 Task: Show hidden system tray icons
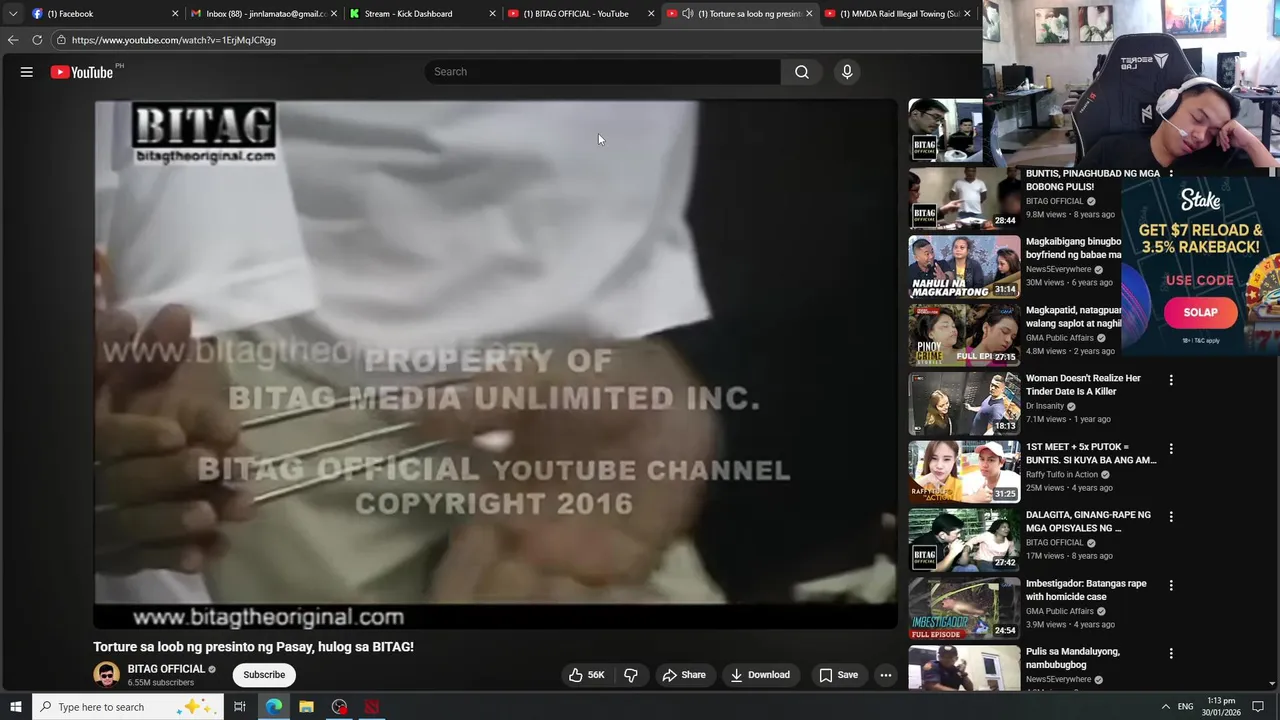pyautogui.click(x=1165, y=707)
